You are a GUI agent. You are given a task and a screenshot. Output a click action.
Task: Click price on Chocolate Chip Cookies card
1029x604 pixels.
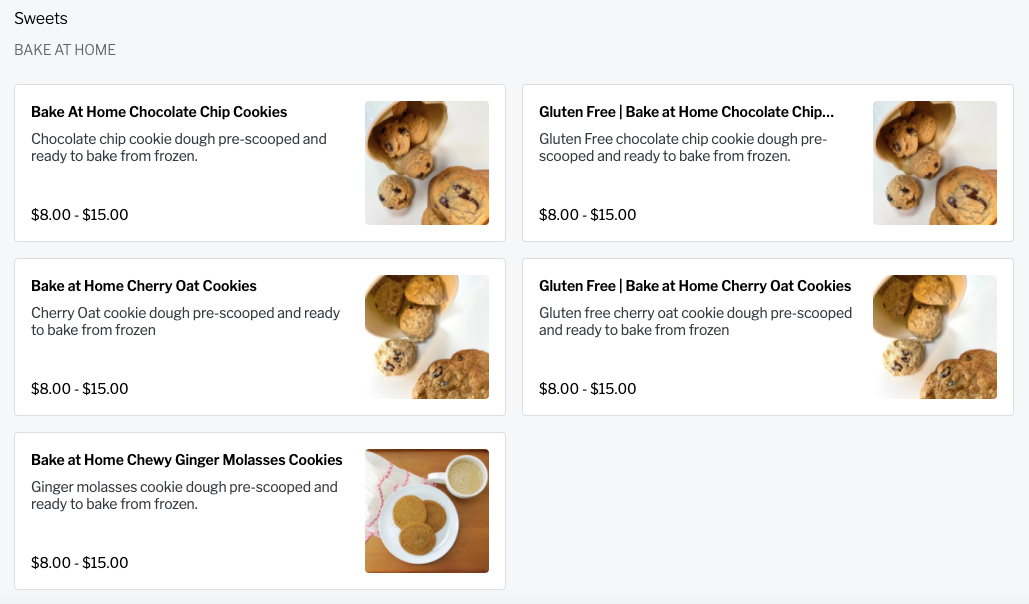80,215
